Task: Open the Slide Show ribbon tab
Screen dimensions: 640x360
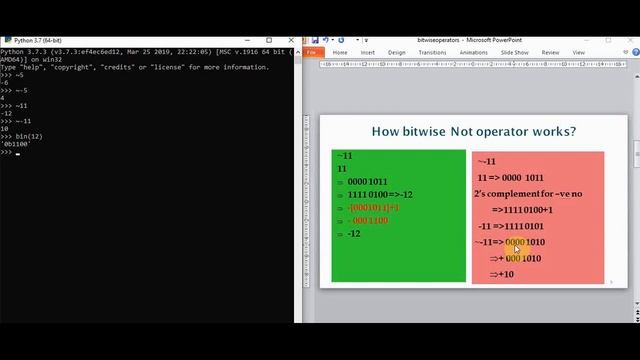Action: [x=515, y=53]
